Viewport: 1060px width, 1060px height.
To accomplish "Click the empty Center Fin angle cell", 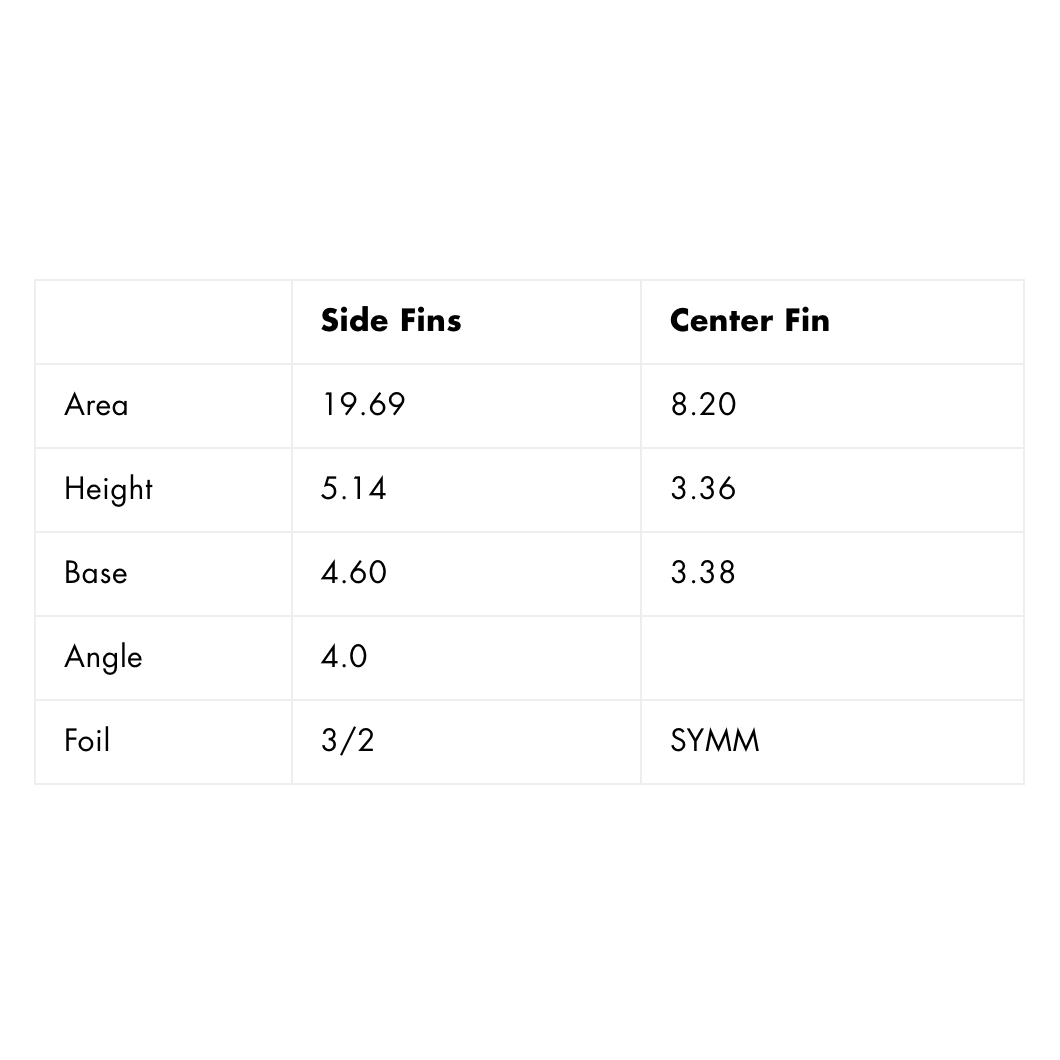I will [x=831, y=657].
